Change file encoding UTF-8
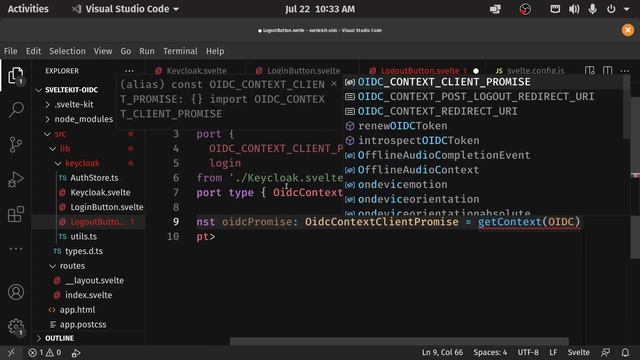This screenshot has width=640, height=360. tap(528, 352)
